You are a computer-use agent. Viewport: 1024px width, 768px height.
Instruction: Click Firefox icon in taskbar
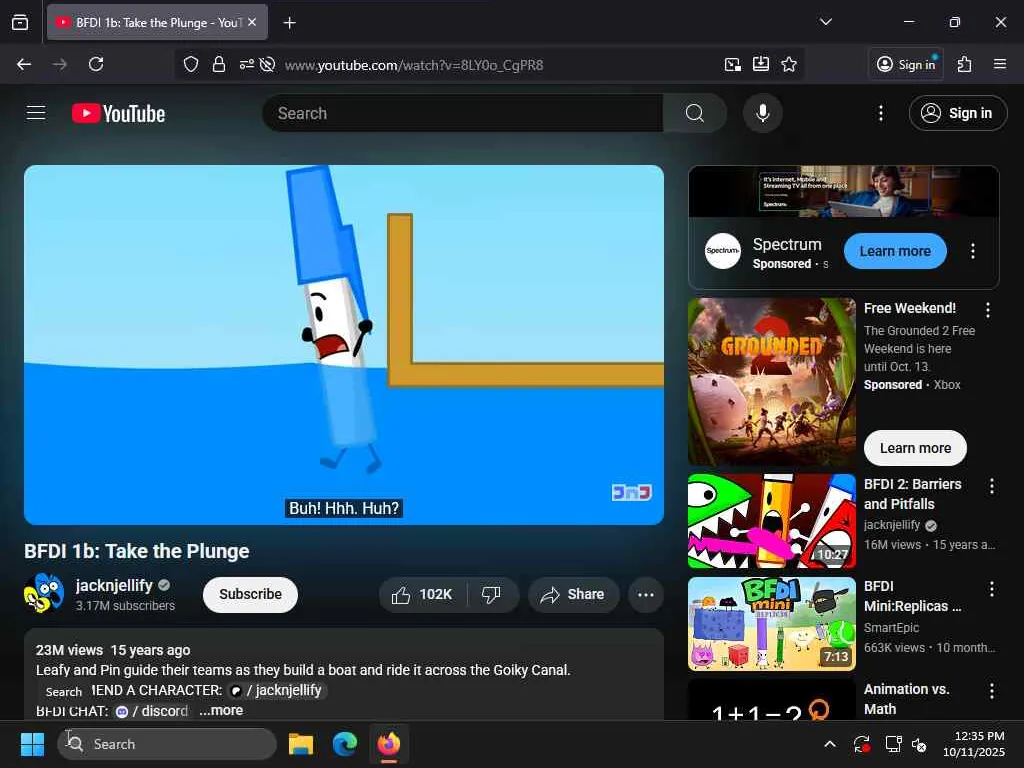coord(389,744)
